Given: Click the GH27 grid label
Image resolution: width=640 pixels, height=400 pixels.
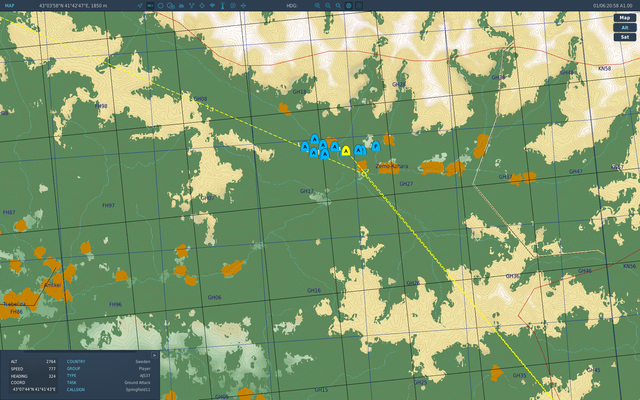Looking at the screenshot, I should (406, 184).
